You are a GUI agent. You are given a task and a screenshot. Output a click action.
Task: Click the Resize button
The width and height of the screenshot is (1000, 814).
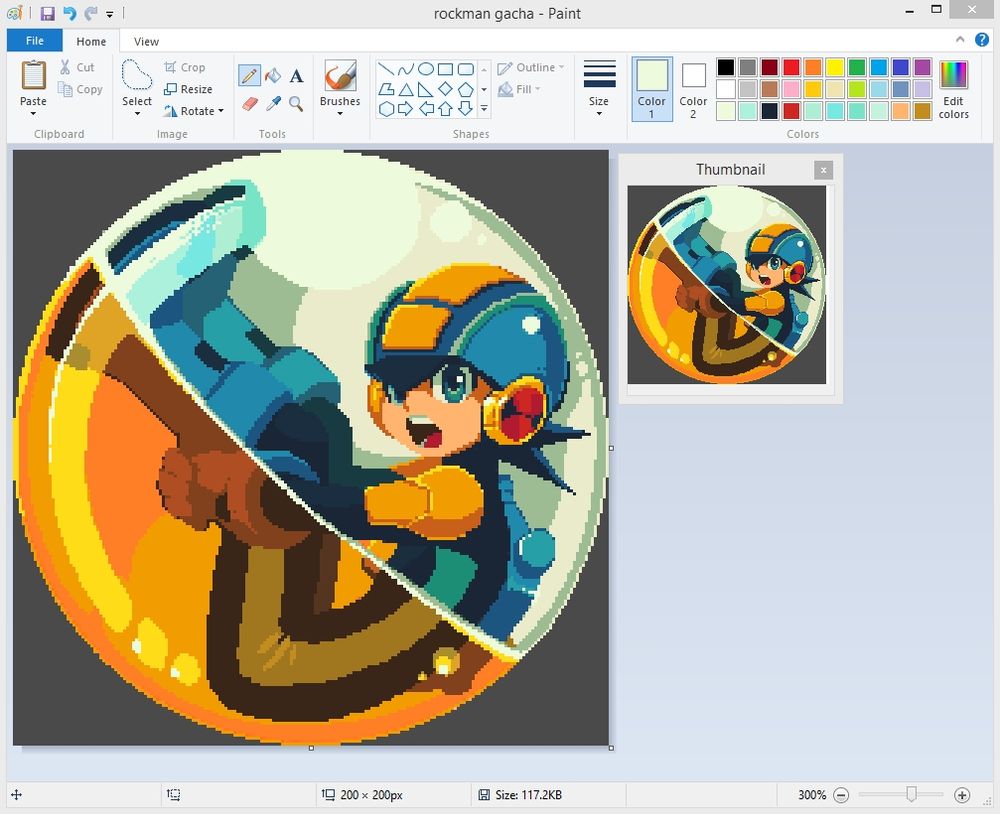189,89
